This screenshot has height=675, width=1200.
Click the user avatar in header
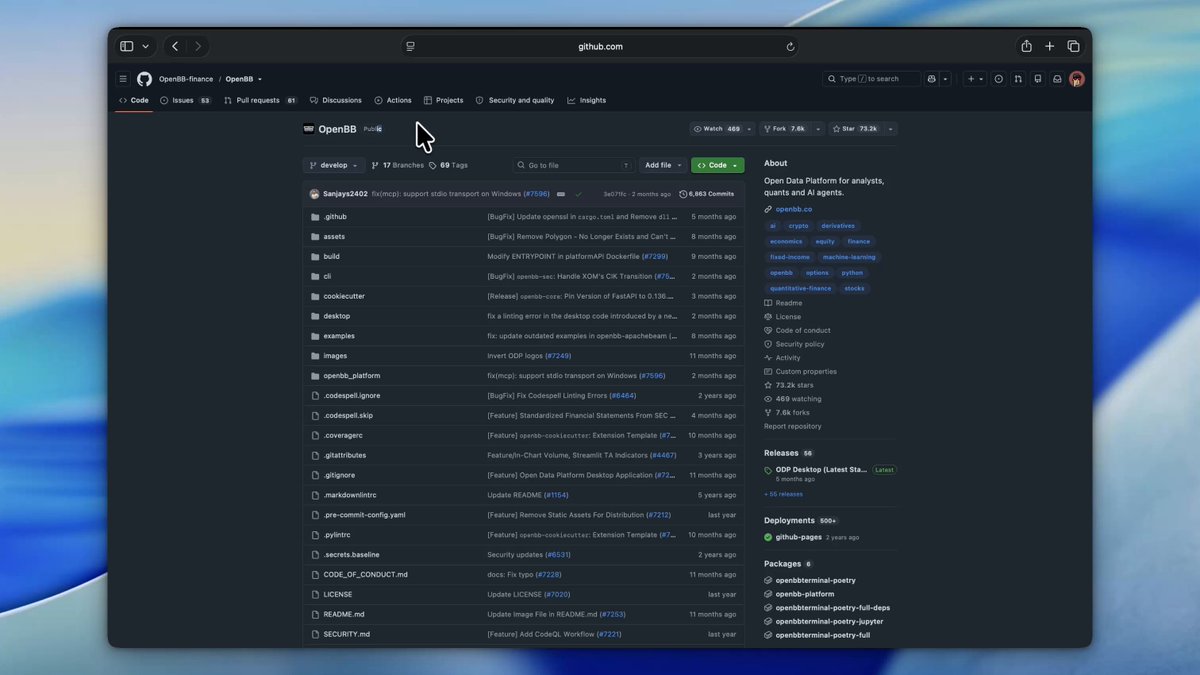pos(1077,79)
